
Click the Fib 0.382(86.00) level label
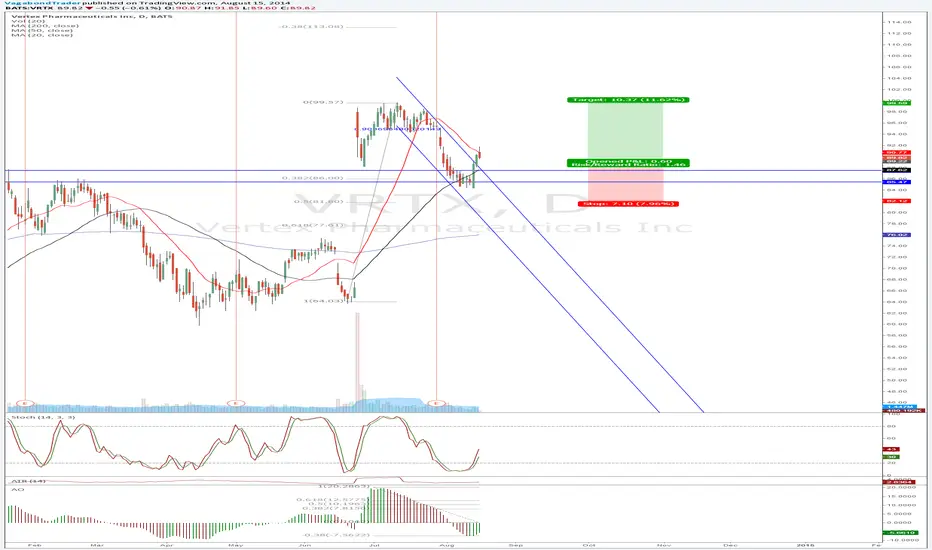point(313,178)
